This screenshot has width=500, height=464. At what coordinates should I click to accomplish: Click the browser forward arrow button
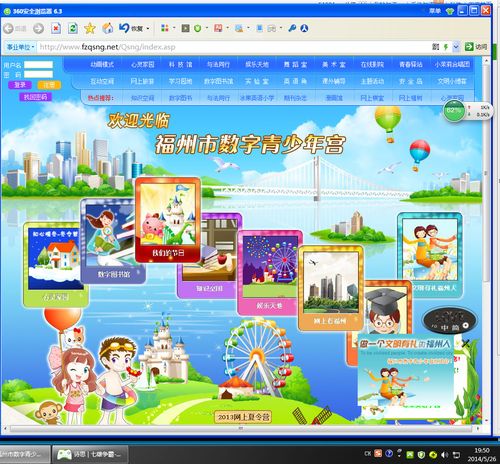coord(38,28)
